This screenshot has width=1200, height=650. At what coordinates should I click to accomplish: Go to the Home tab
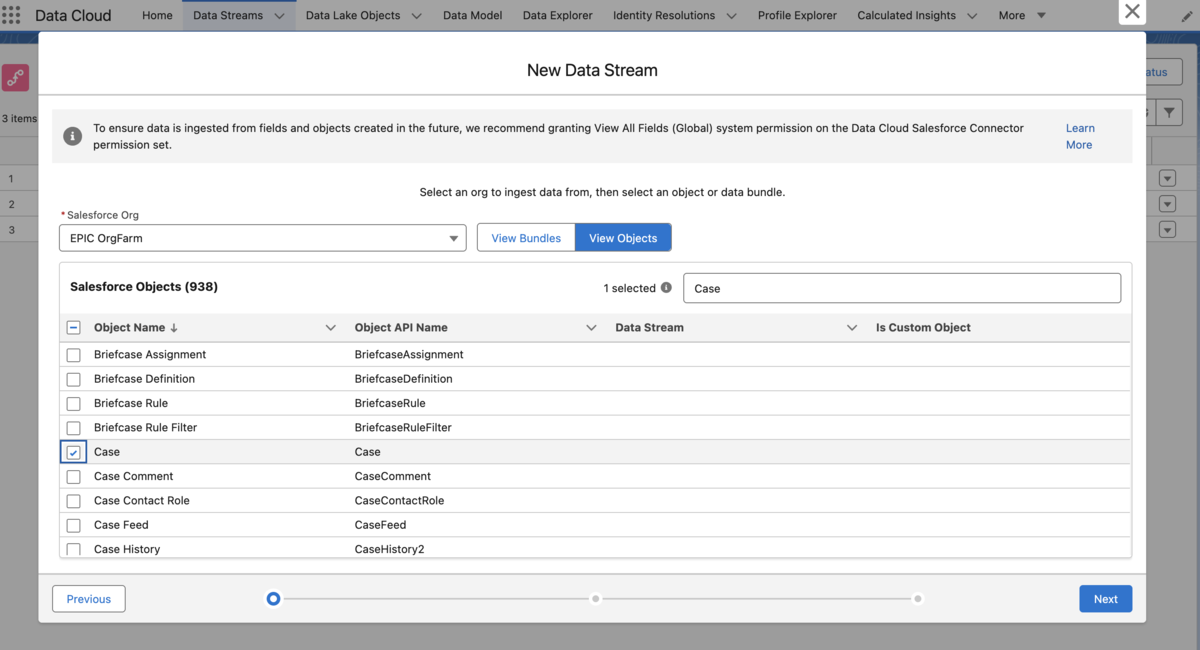157,16
